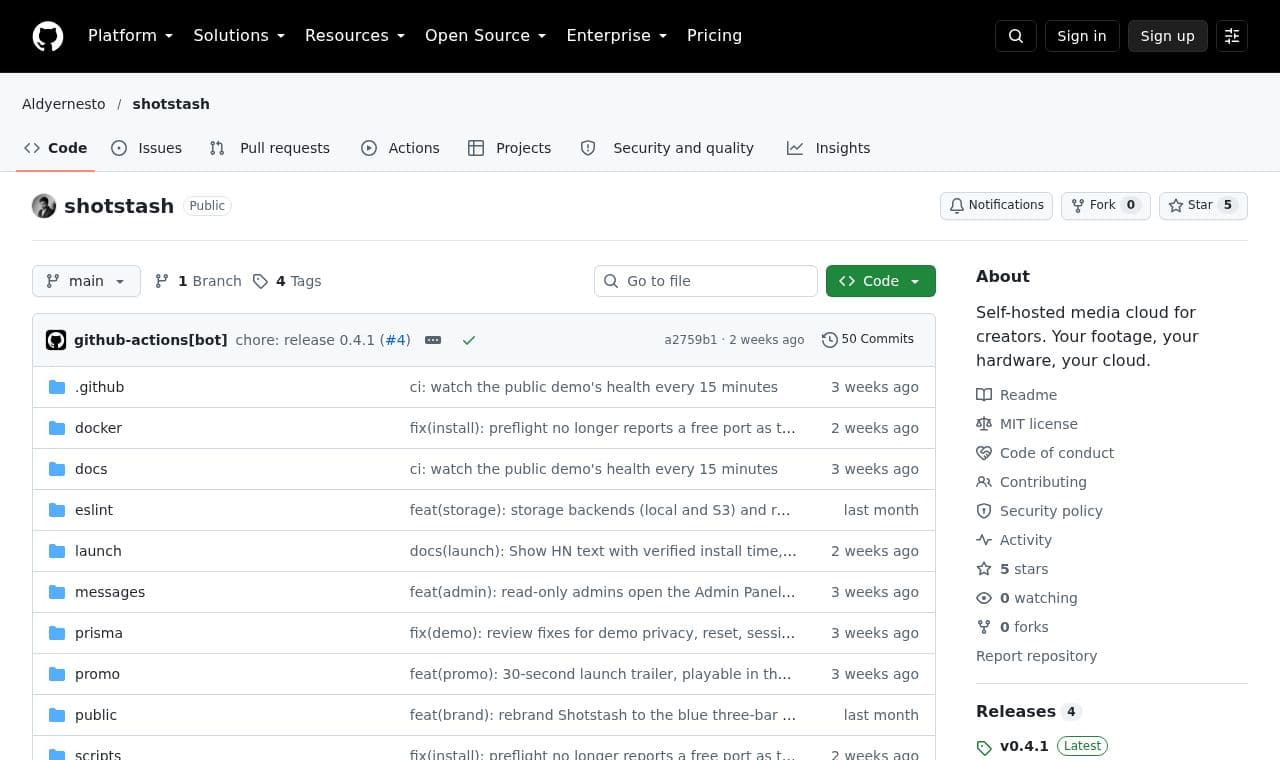Click the GitHub logo icon

(48, 36)
